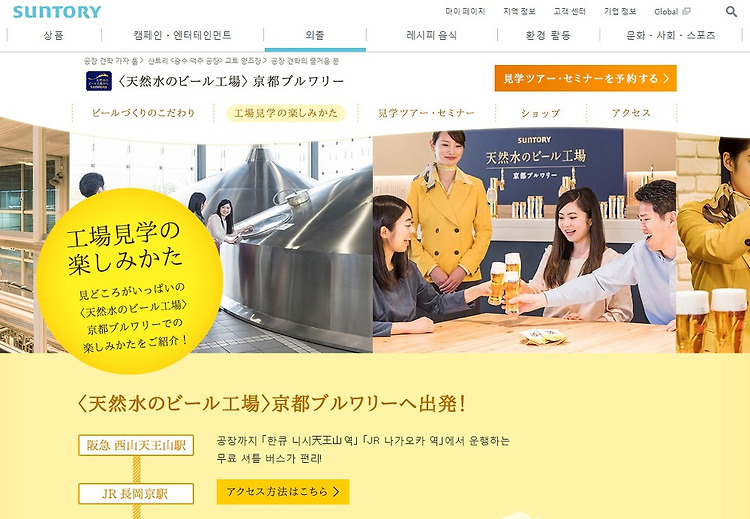This screenshot has height=519, width=750.
Task: Select ビールづくりのこだわり tab
Action: (x=143, y=113)
